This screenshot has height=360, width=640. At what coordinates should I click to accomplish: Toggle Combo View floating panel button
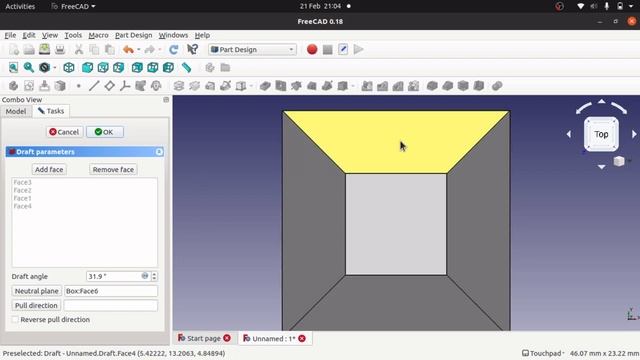(x=166, y=100)
